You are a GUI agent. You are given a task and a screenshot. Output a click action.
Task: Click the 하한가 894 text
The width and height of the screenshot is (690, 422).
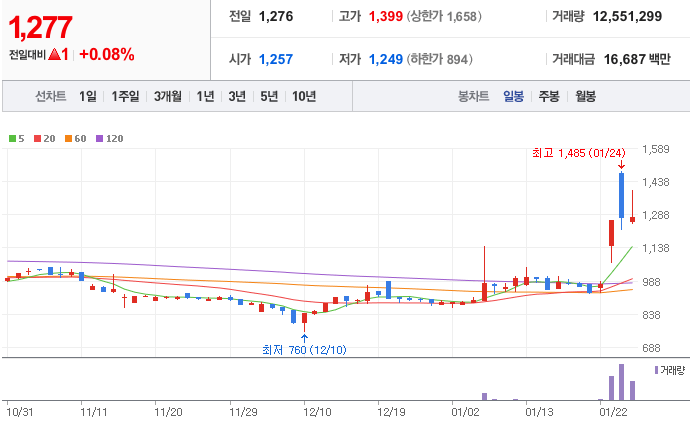point(440,59)
